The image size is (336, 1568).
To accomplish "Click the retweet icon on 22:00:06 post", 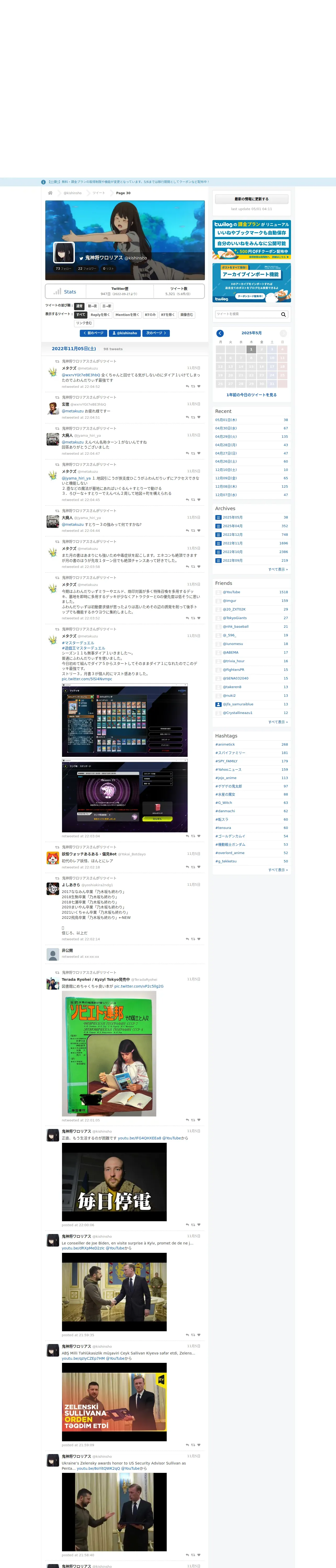I will pos(193,1225).
